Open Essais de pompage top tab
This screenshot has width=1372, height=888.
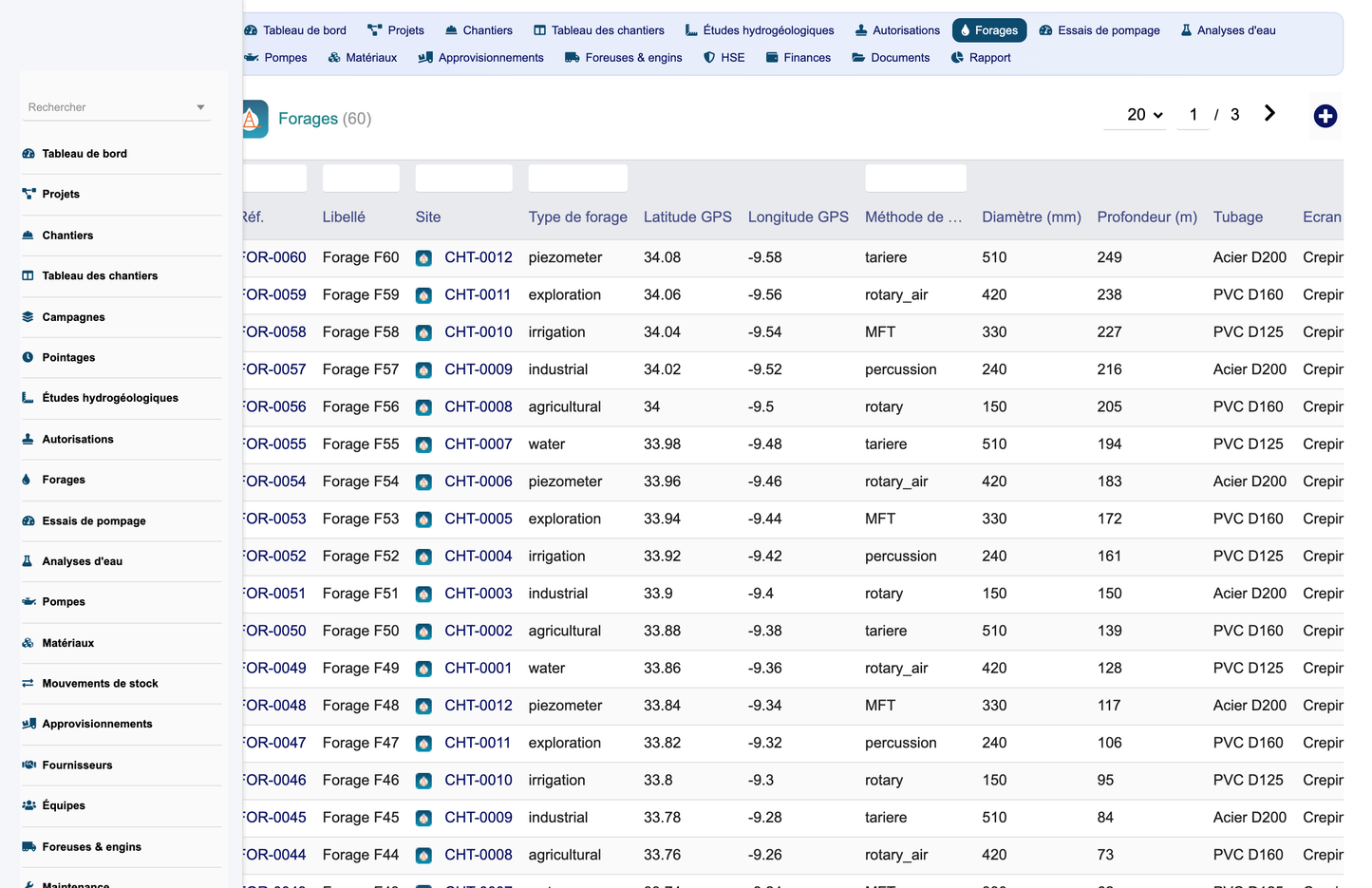[1099, 30]
